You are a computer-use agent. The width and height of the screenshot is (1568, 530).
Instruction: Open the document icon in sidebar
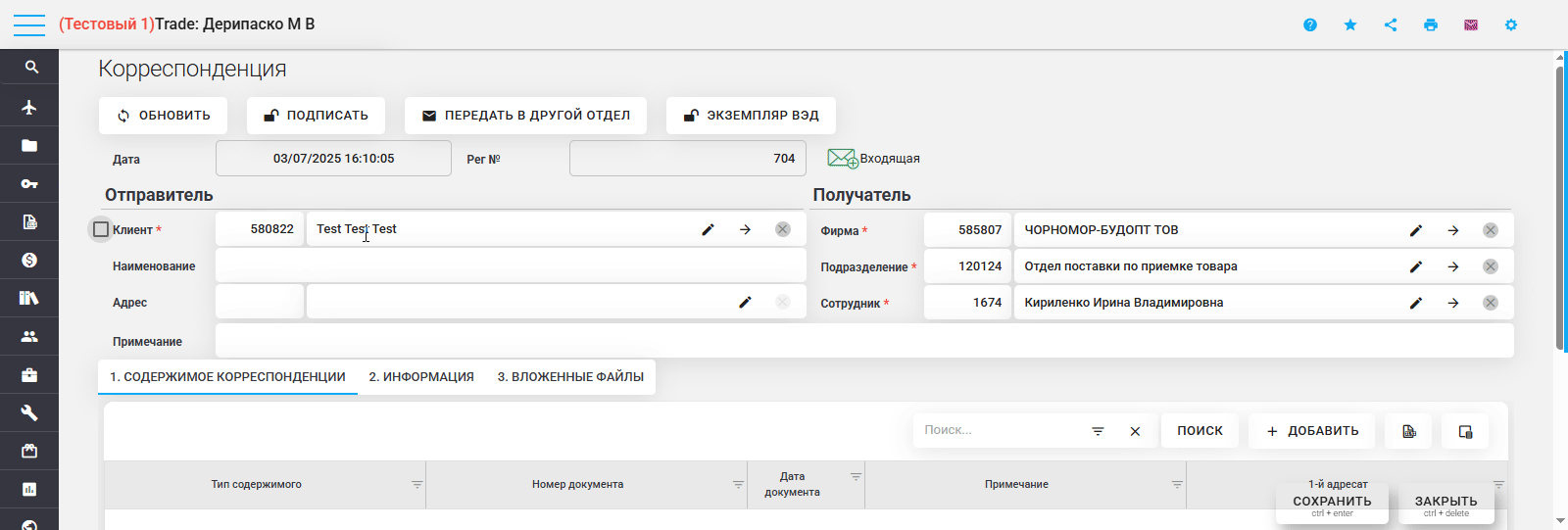pyautogui.click(x=29, y=221)
